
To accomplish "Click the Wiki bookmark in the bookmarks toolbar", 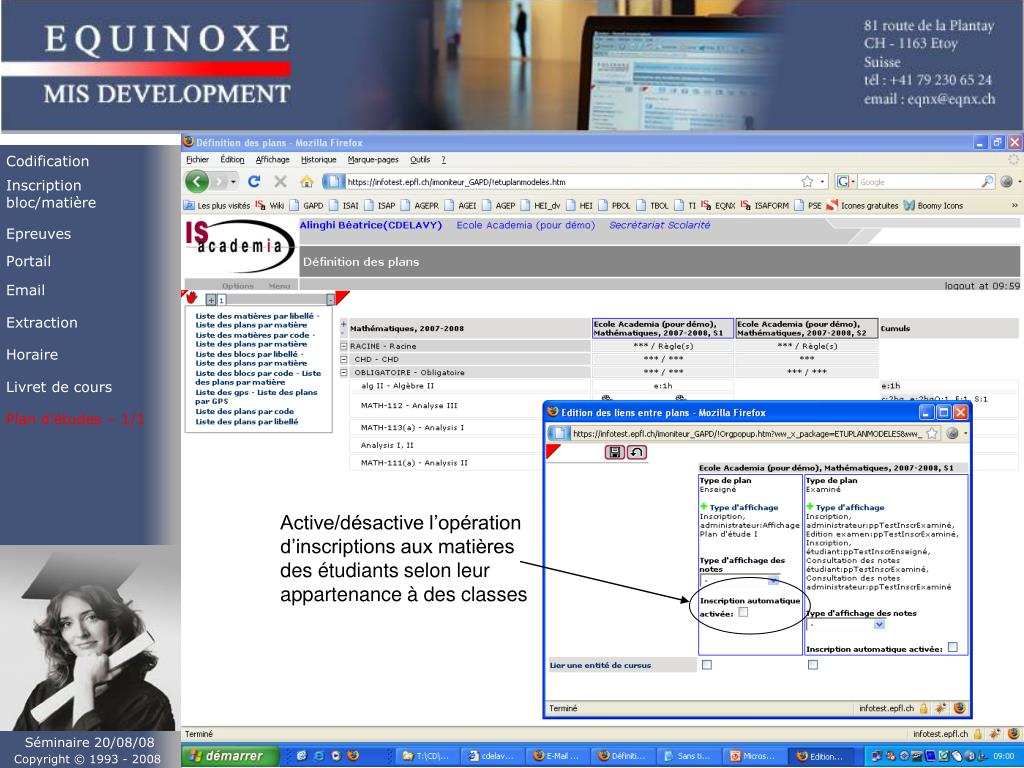I will tap(271, 205).
